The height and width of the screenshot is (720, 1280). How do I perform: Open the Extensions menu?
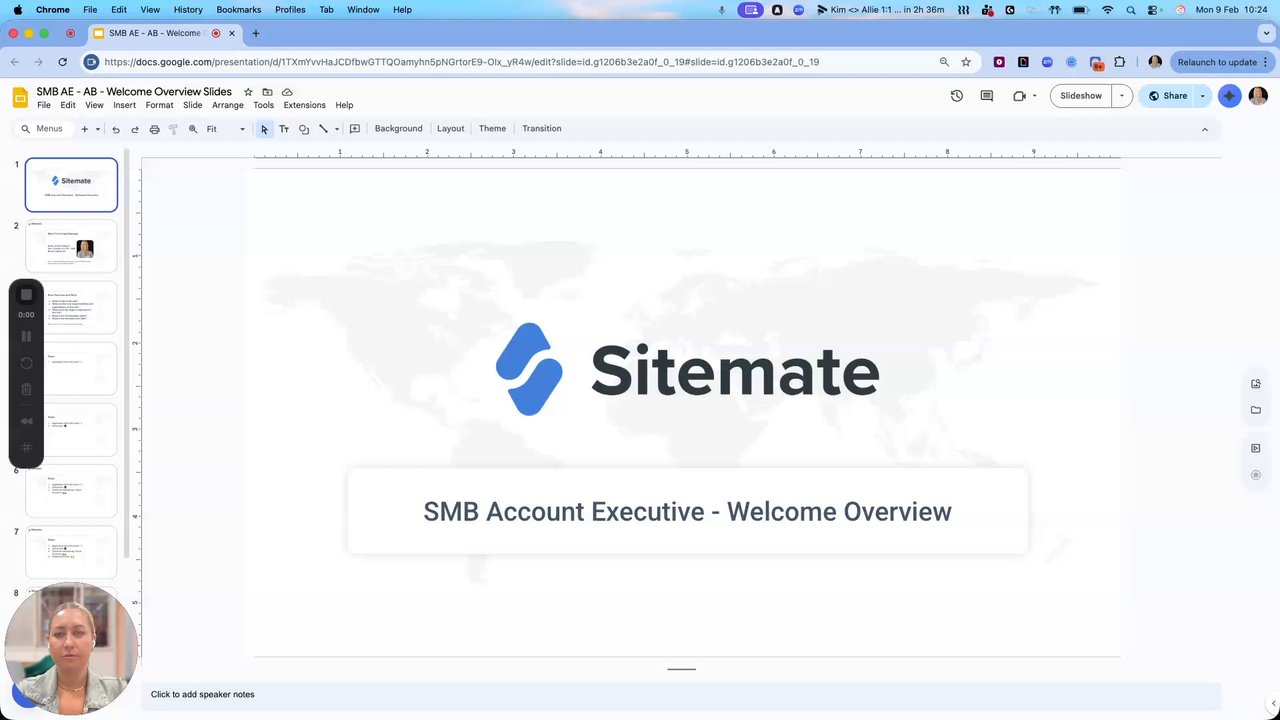point(304,105)
